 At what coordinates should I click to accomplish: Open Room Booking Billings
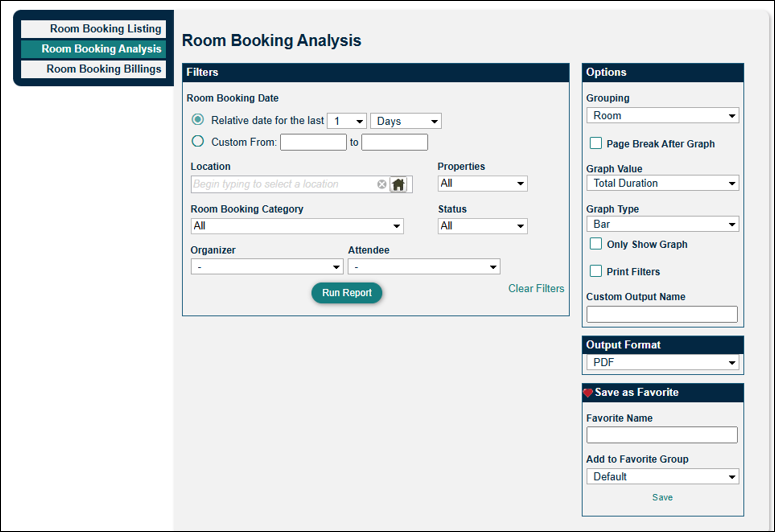click(93, 69)
